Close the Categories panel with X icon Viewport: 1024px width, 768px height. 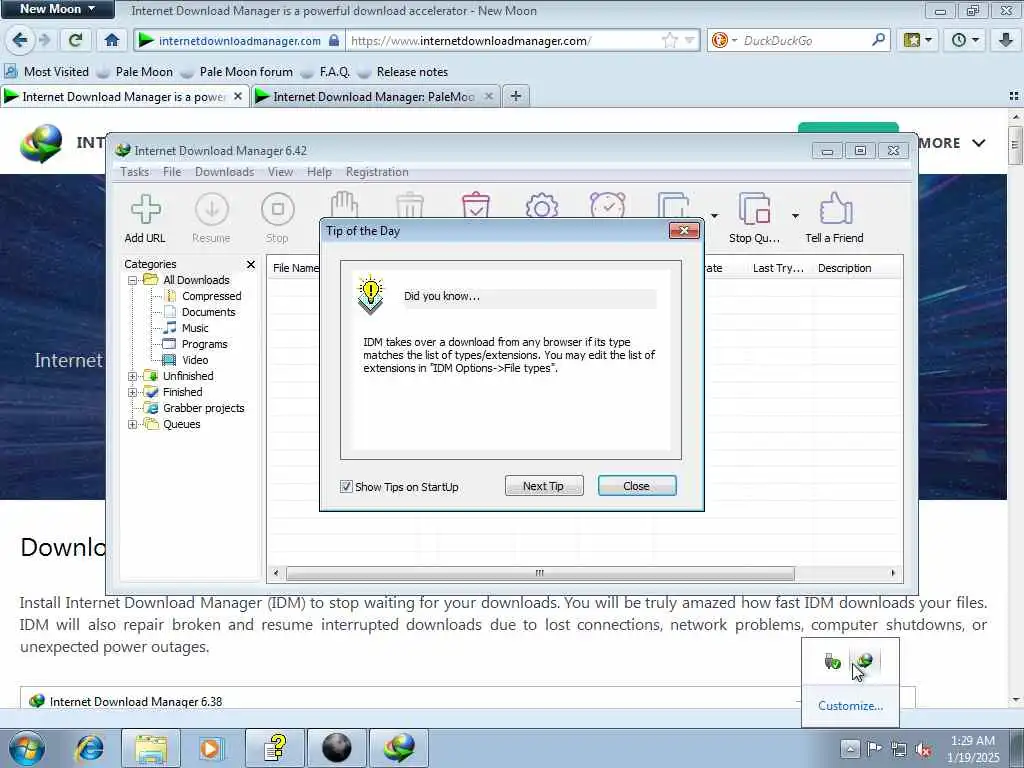click(x=251, y=264)
